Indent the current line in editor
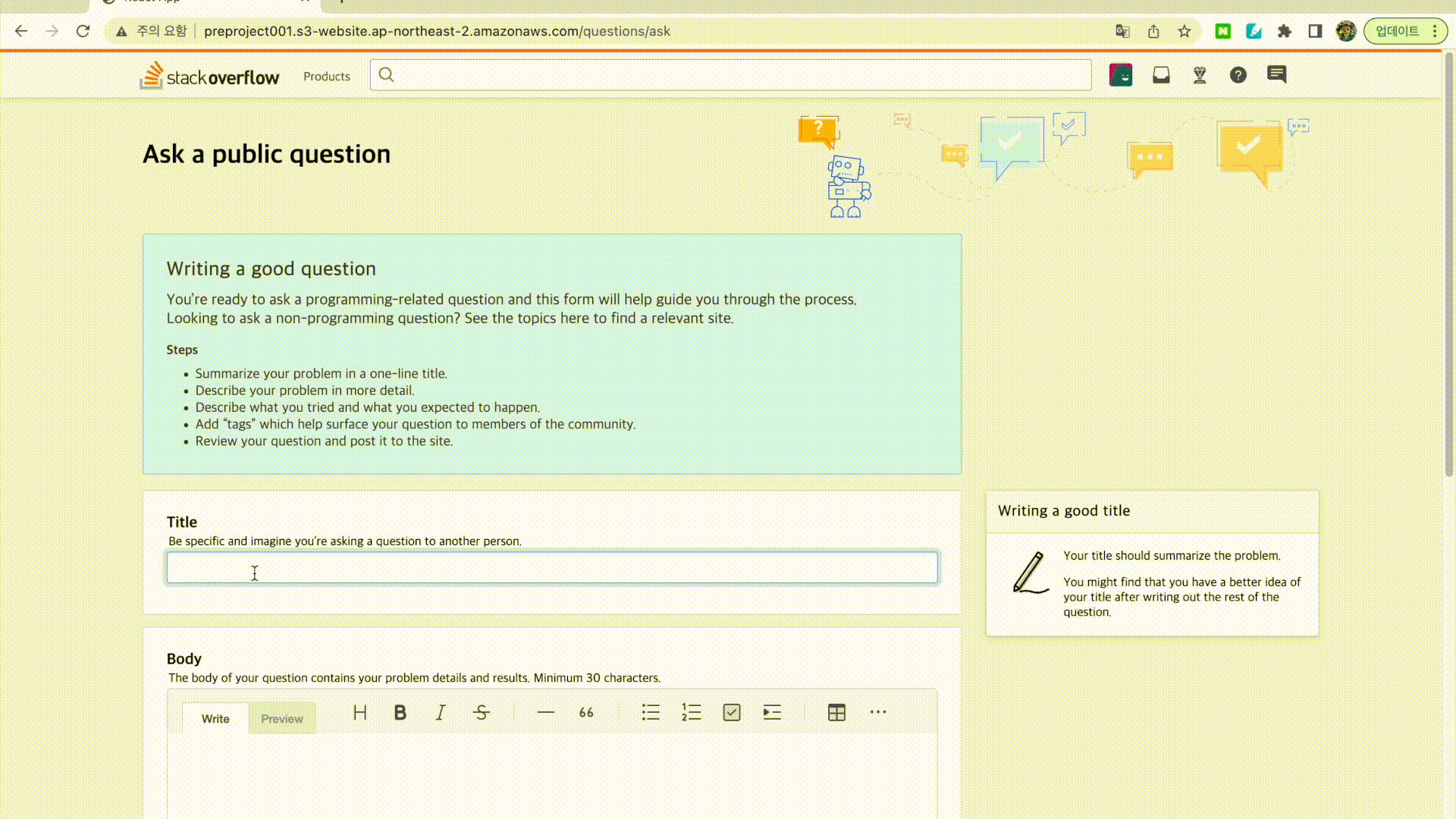1456x819 pixels. coord(772,713)
